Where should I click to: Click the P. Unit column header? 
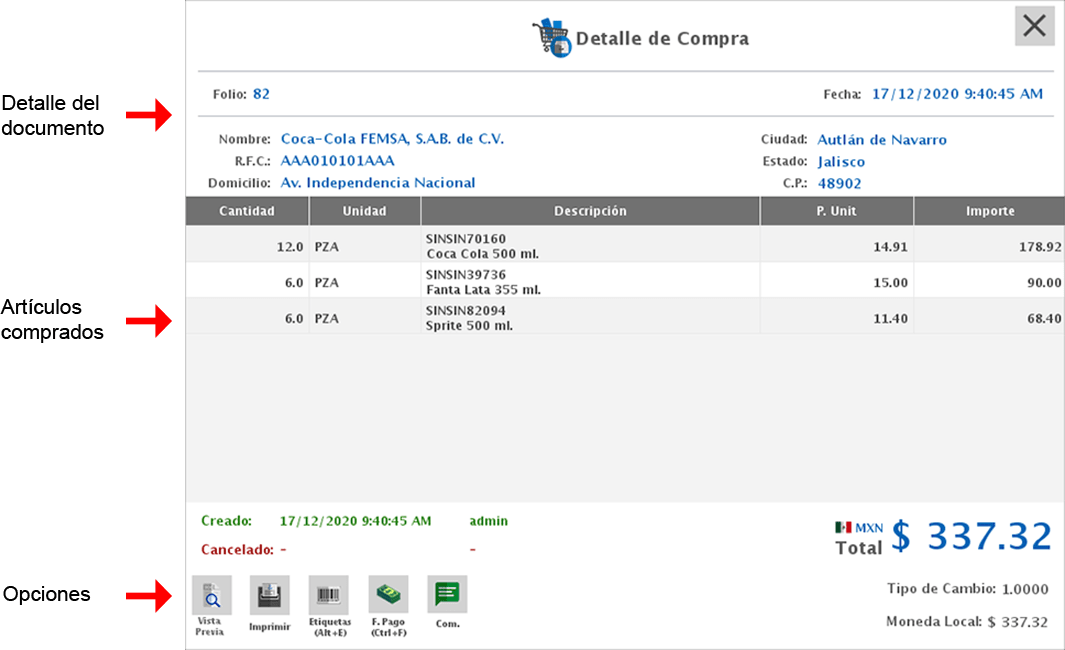point(836,211)
